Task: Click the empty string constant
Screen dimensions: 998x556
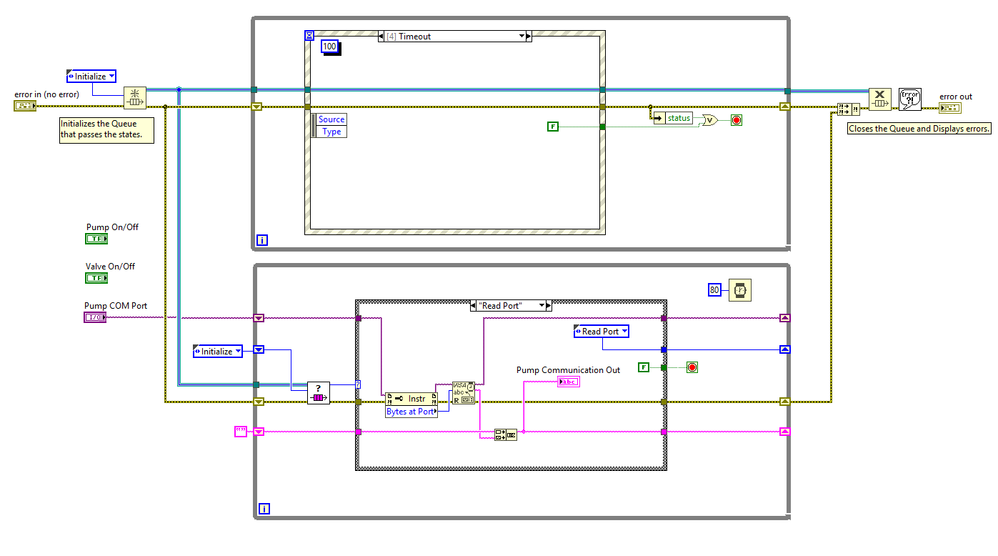Action: pyautogui.click(x=241, y=431)
